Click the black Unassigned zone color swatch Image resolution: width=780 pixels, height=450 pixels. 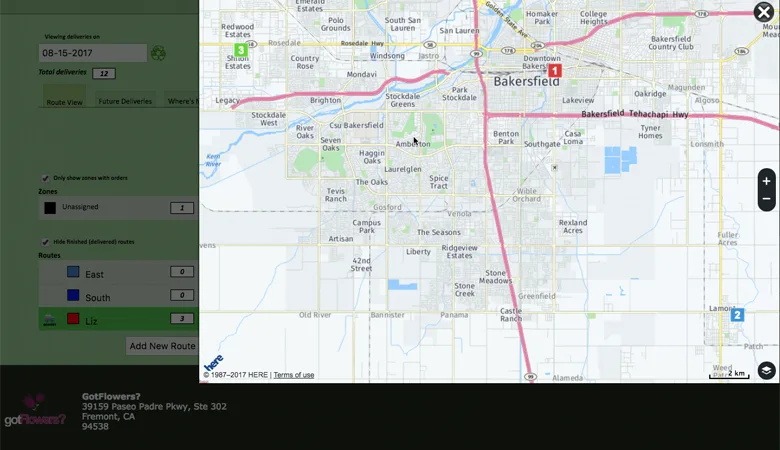point(50,208)
